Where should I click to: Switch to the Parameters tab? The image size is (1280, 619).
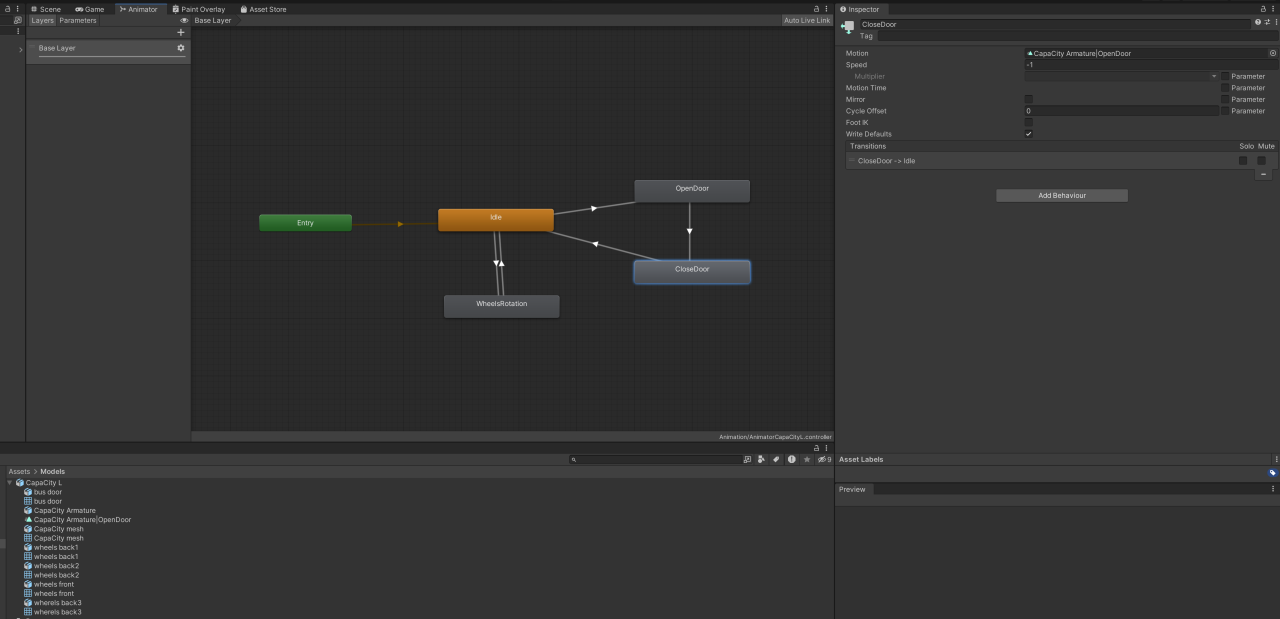[x=78, y=20]
